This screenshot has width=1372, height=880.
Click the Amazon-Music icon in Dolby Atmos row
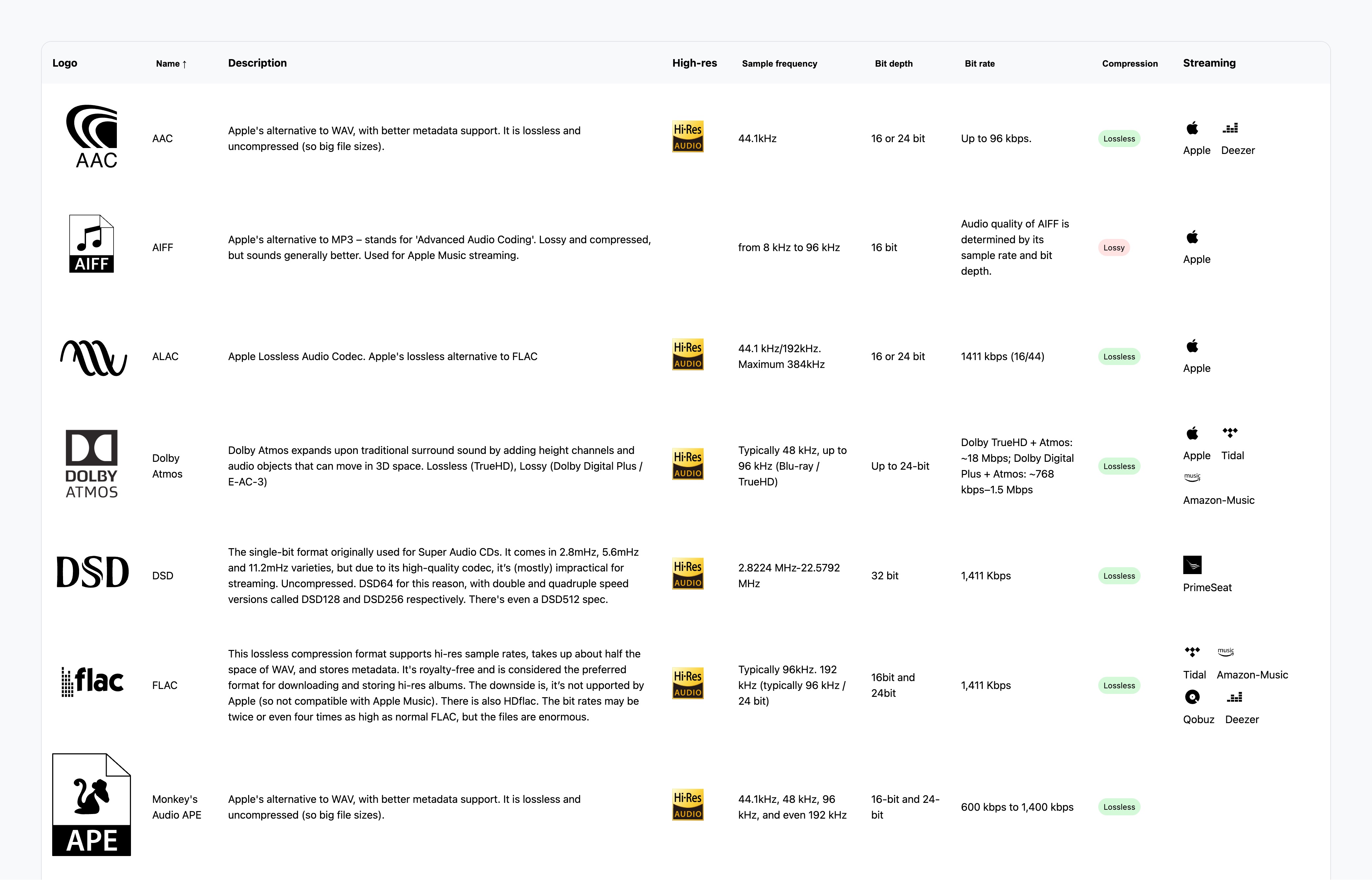1192,478
